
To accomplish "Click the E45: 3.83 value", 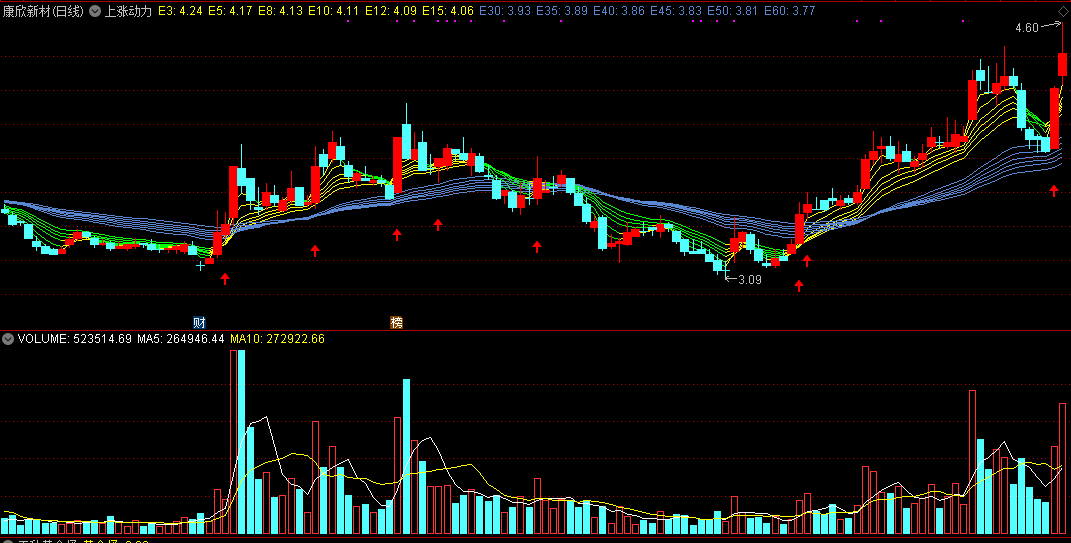I will [676, 12].
